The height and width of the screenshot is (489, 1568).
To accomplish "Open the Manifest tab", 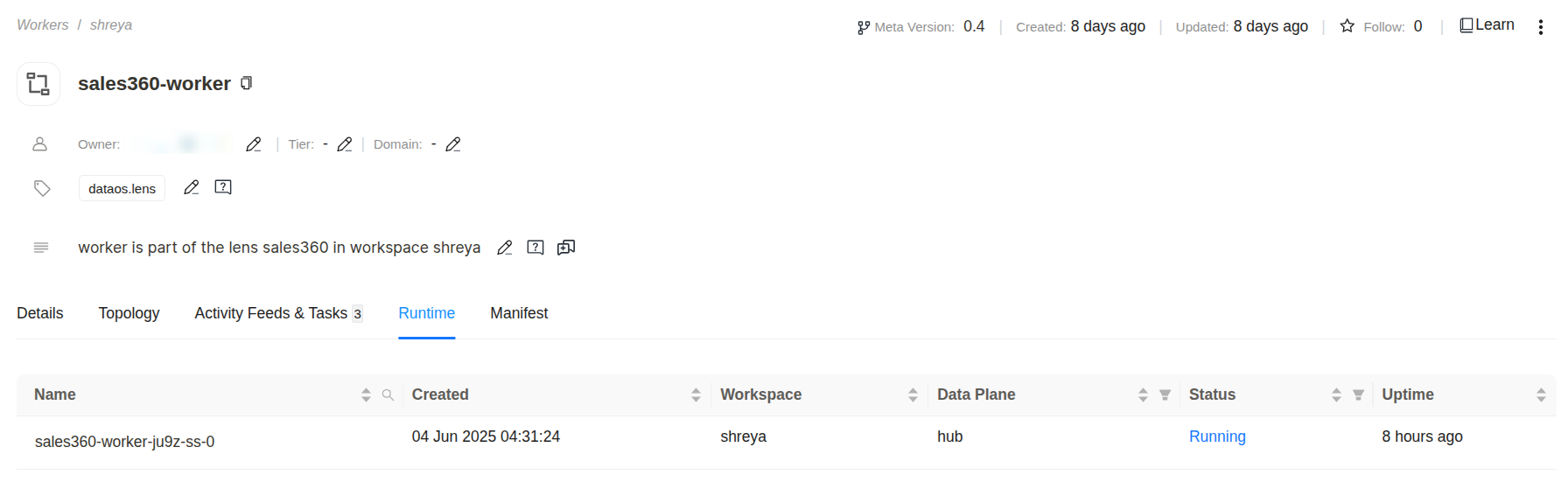I will [x=519, y=313].
